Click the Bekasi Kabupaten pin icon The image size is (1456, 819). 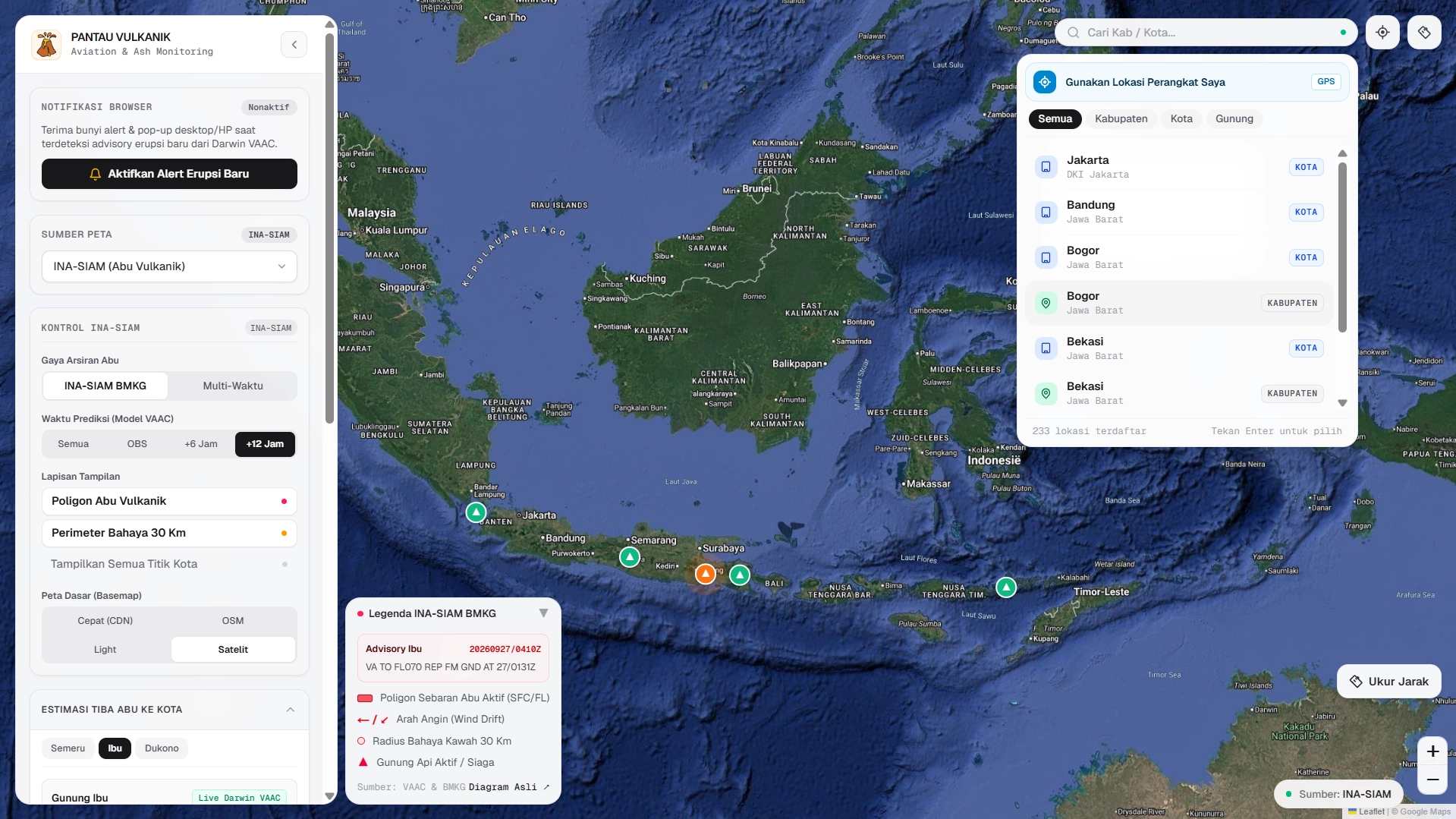[1046, 393]
